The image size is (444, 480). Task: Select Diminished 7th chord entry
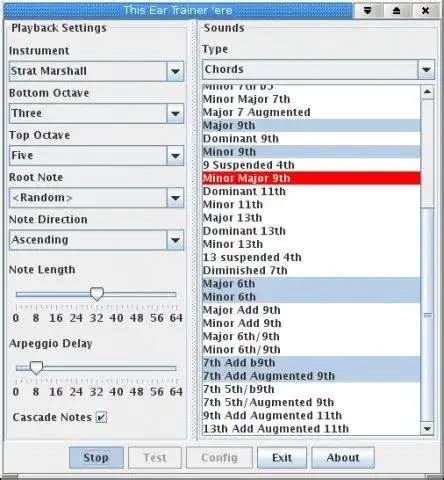[311, 270]
